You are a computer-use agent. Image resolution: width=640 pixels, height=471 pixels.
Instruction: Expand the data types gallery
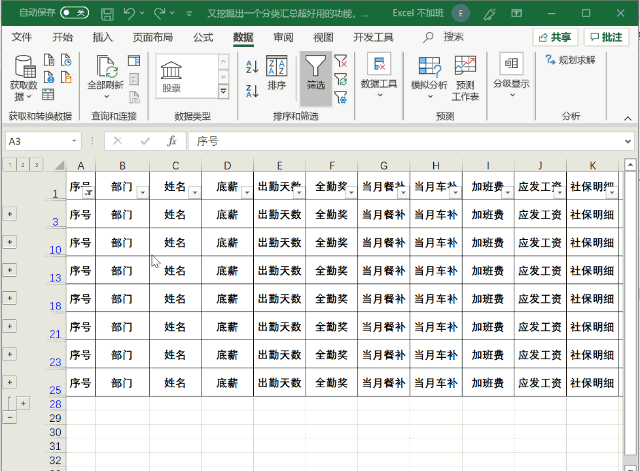click(x=223, y=91)
